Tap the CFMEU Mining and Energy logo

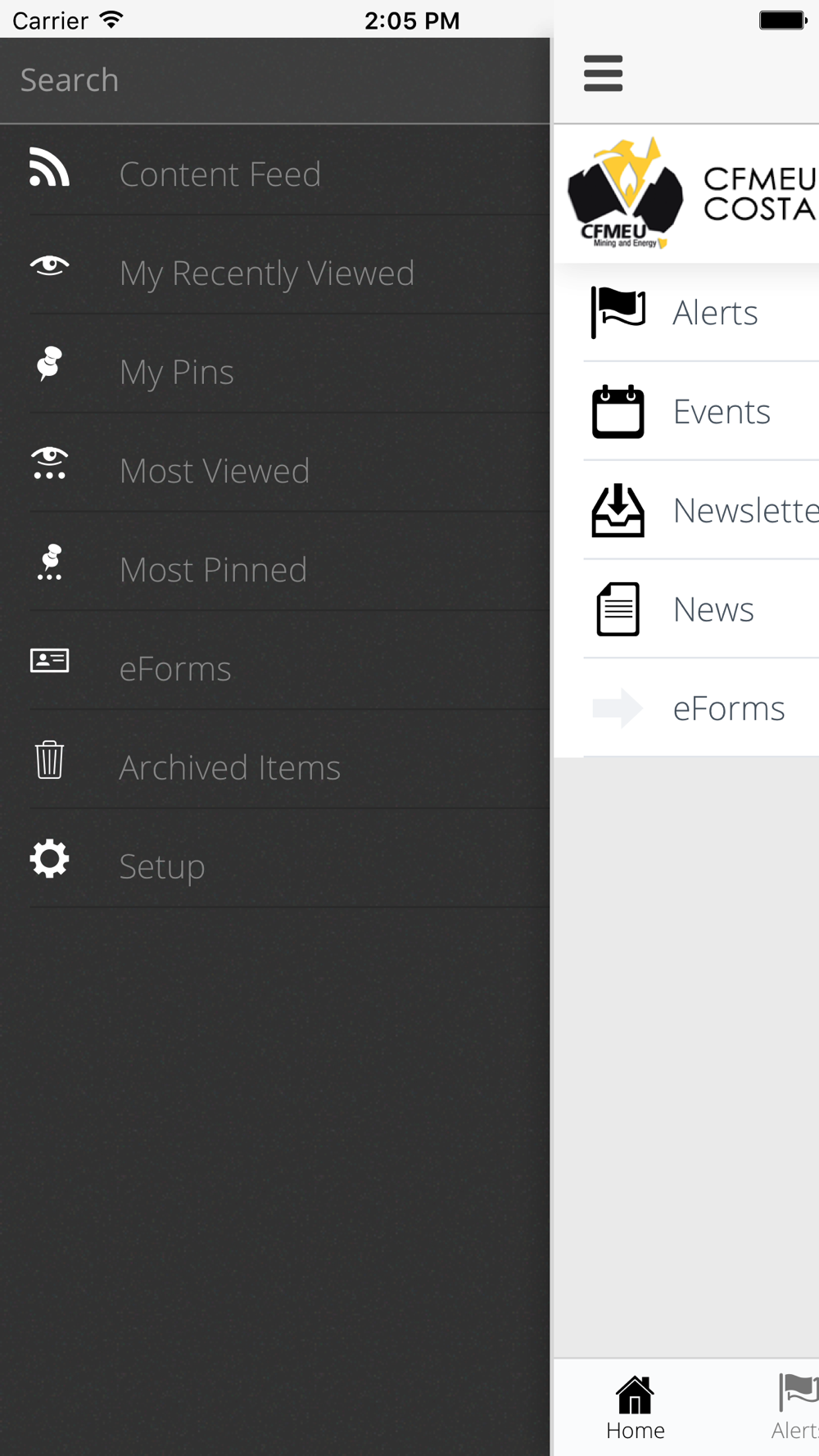click(x=626, y=193)
